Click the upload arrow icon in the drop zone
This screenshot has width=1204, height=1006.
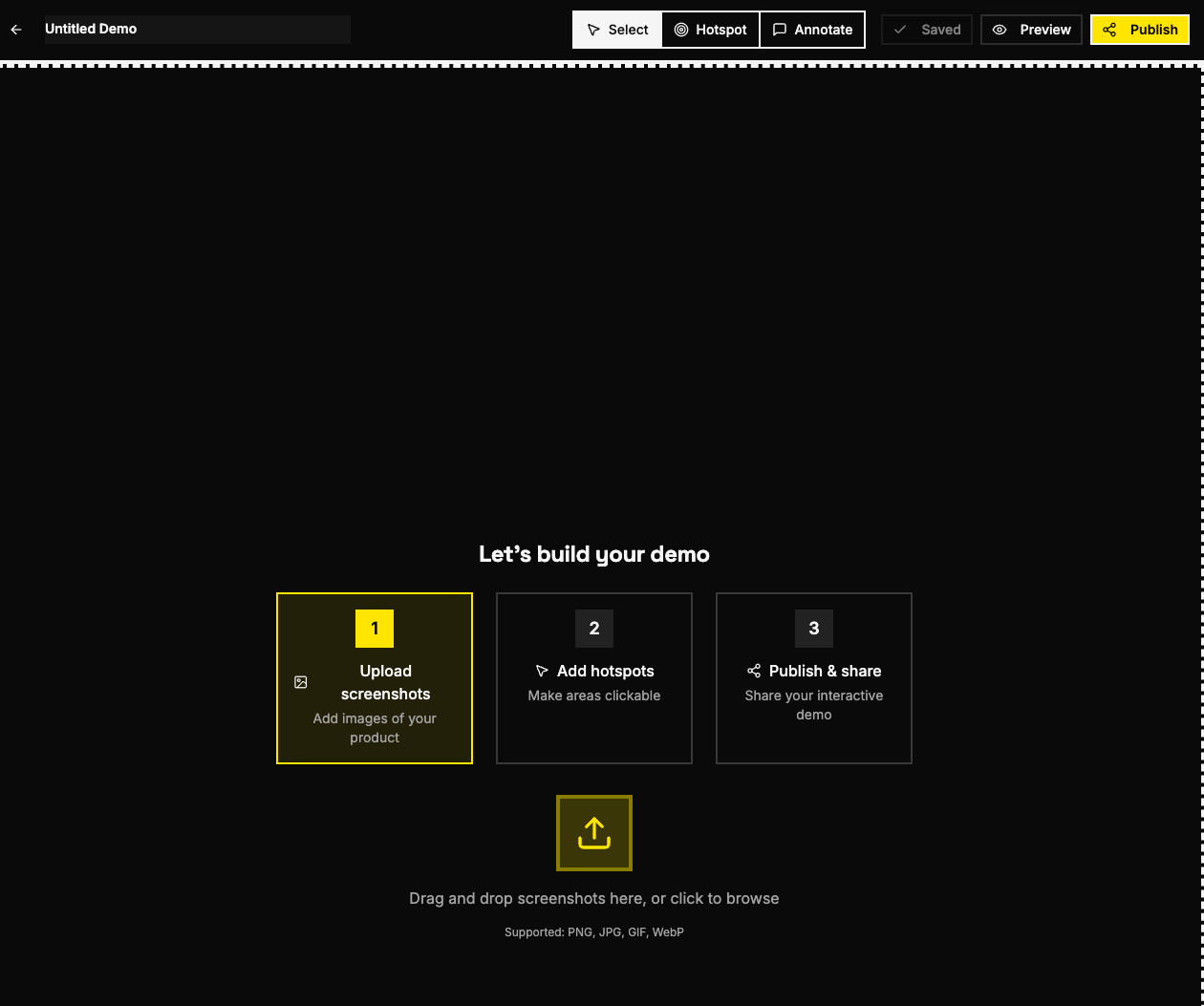click(594, 832)
